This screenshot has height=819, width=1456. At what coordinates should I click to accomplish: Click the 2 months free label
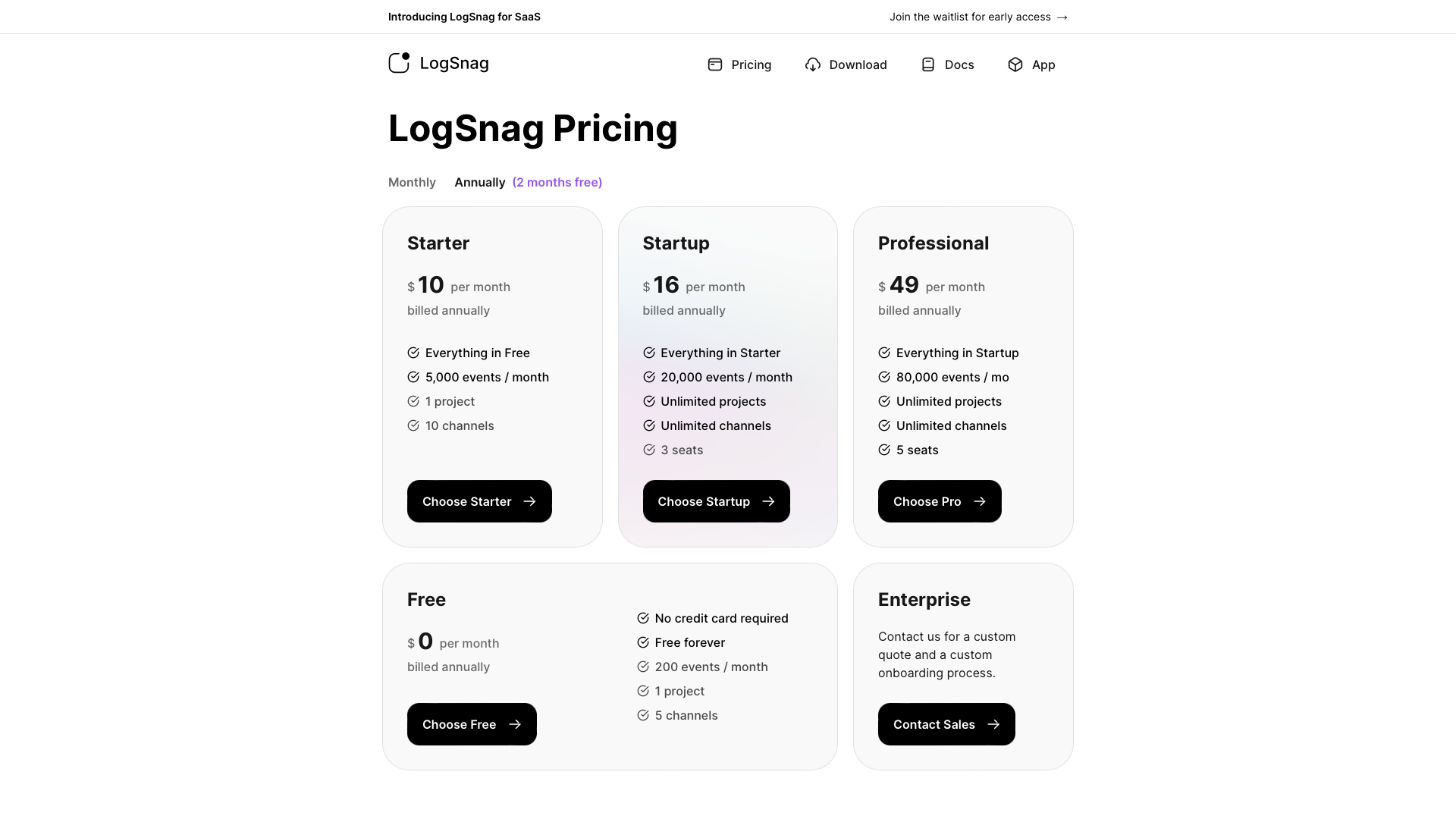coord(557,182)
